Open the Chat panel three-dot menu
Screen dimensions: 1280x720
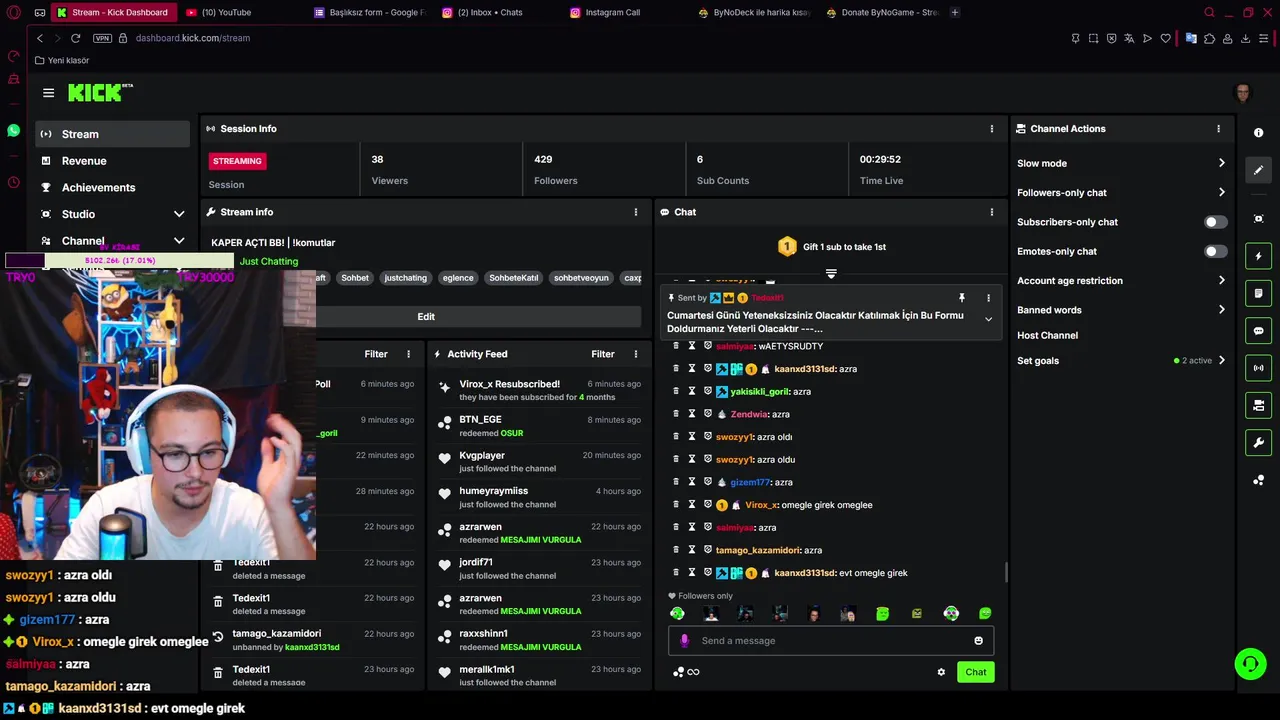(992, 212)
